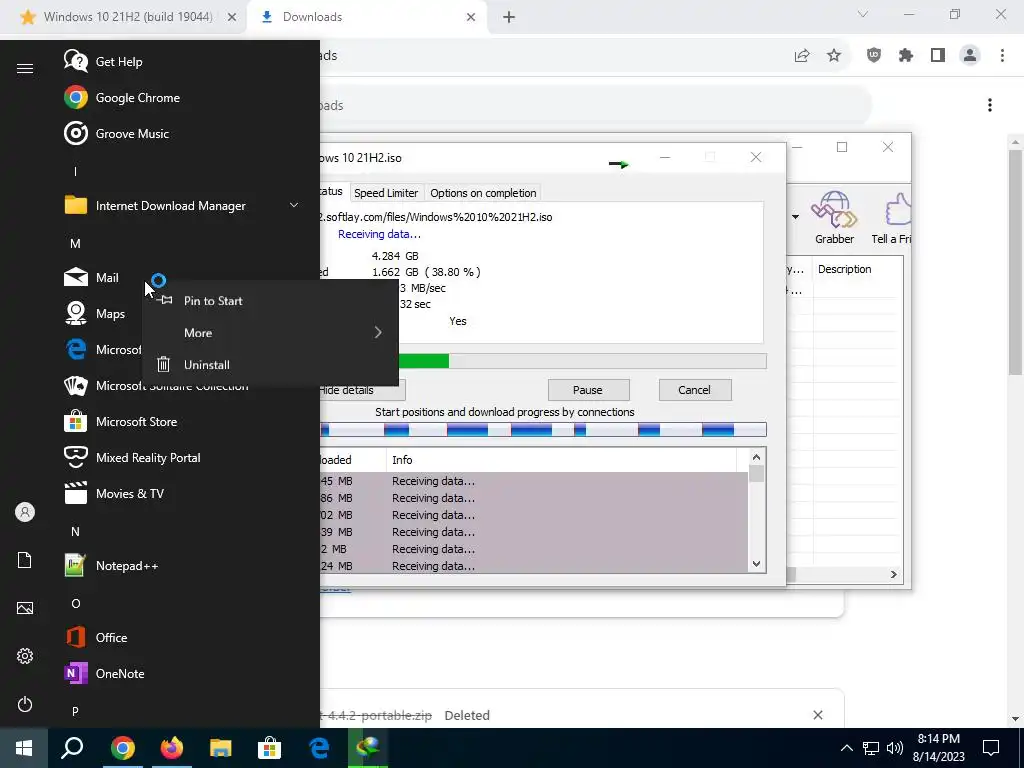The image size is (1024, 768).
Task: Remove deleted zip entry from downloads list
Action: pyautogui.click(x=818, y=715)
